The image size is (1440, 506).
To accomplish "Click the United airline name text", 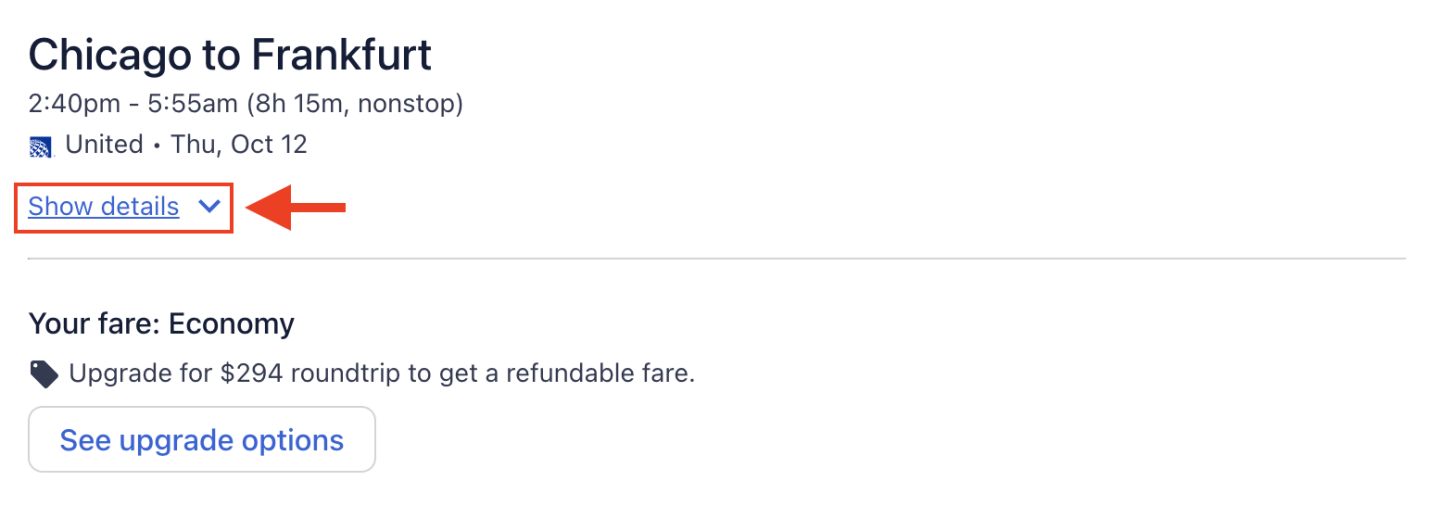I will pos(104,145).
